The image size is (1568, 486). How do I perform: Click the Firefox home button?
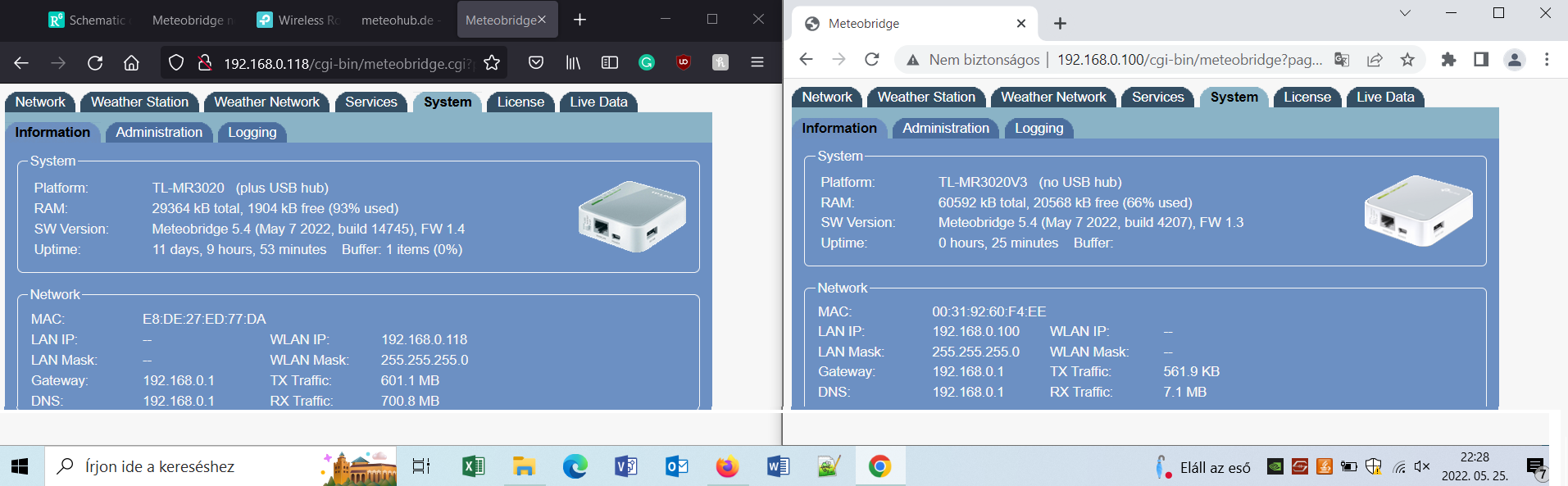131,63
